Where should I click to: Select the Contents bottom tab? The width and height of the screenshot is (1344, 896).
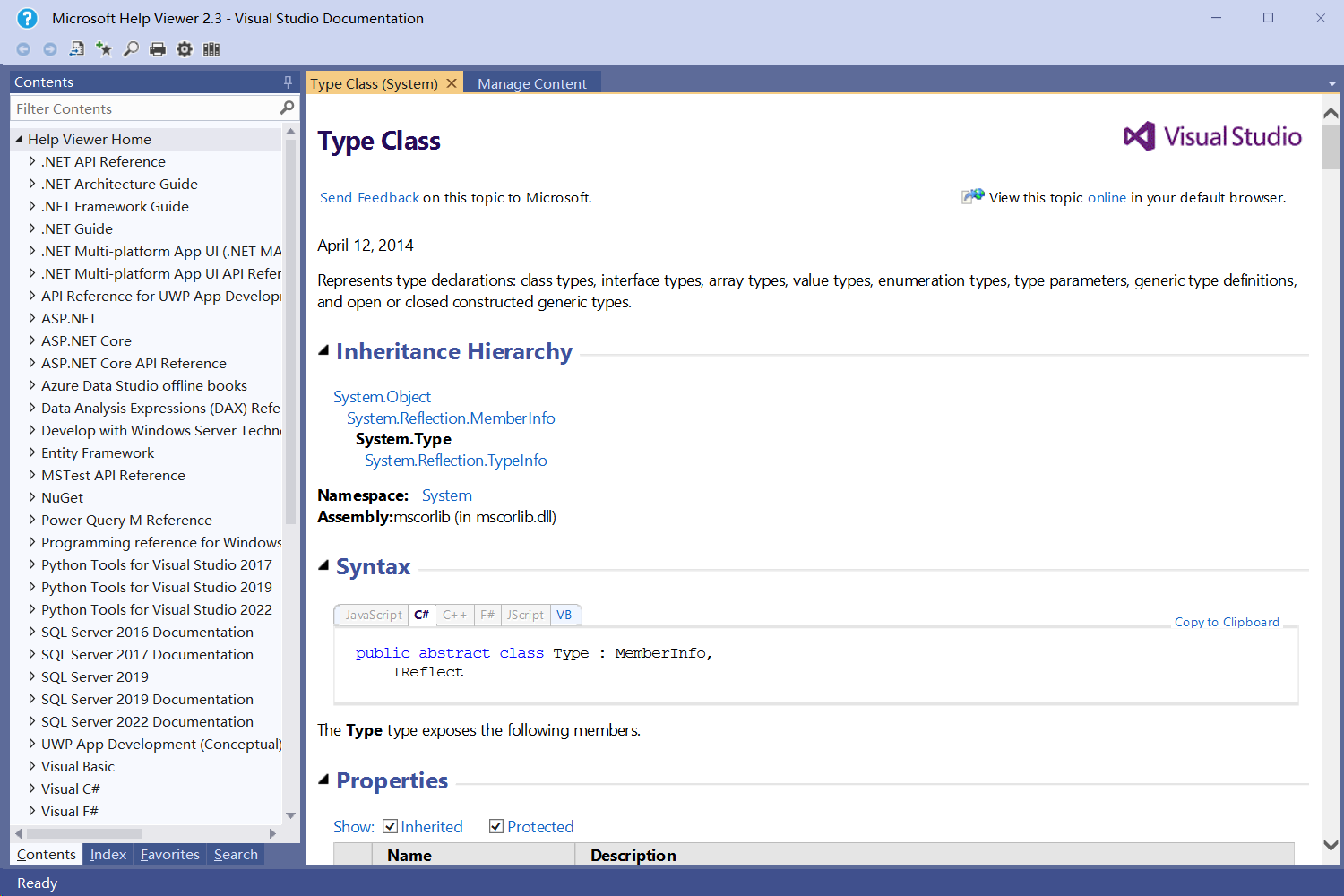(x=47, y=854)
